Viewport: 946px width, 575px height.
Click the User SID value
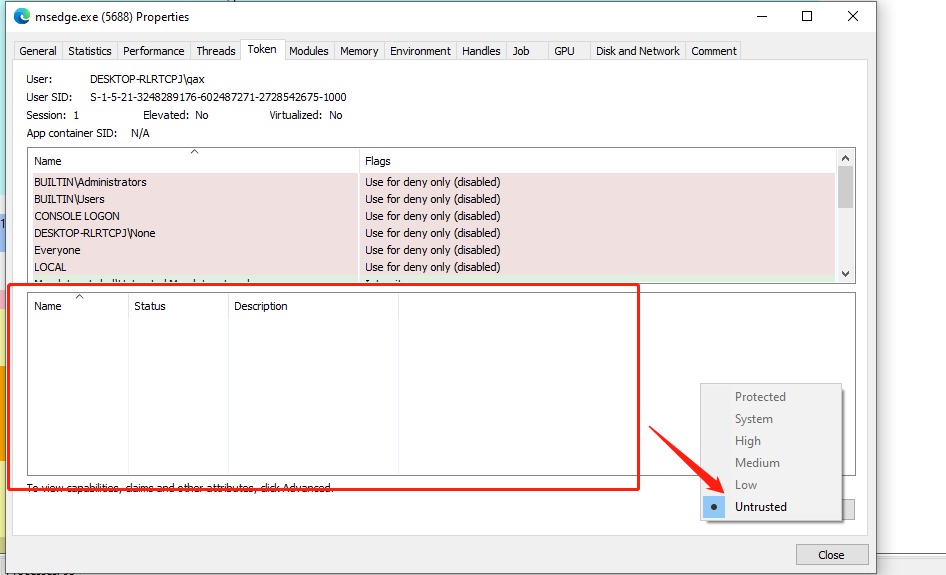pyautogui.click(x=218, y=97)
